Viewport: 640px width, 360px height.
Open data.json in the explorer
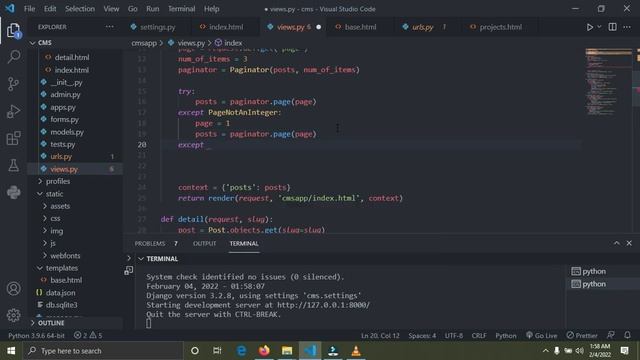click(x=60, y=293)
